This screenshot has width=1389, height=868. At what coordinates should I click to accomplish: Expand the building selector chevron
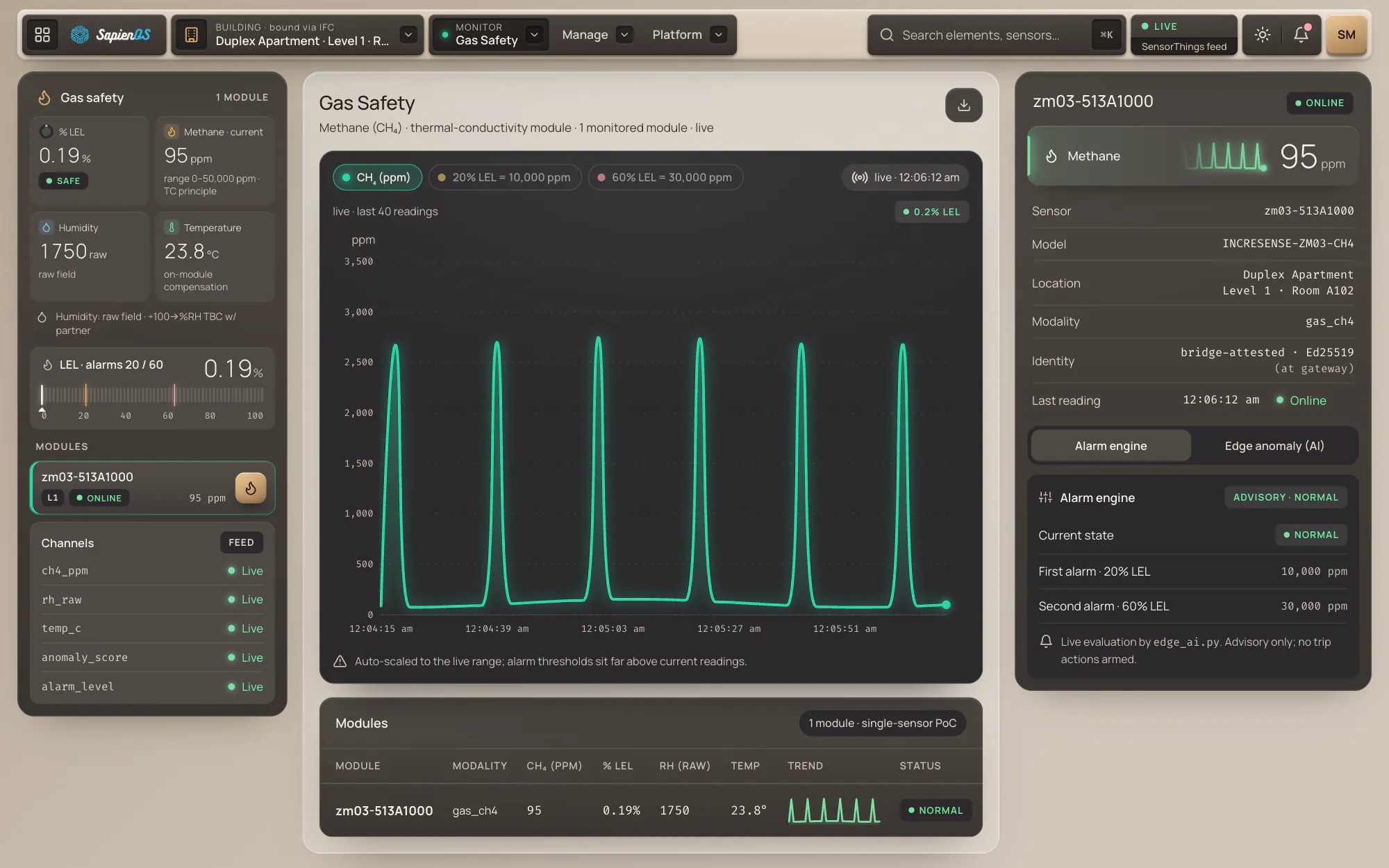pos(408,35)
